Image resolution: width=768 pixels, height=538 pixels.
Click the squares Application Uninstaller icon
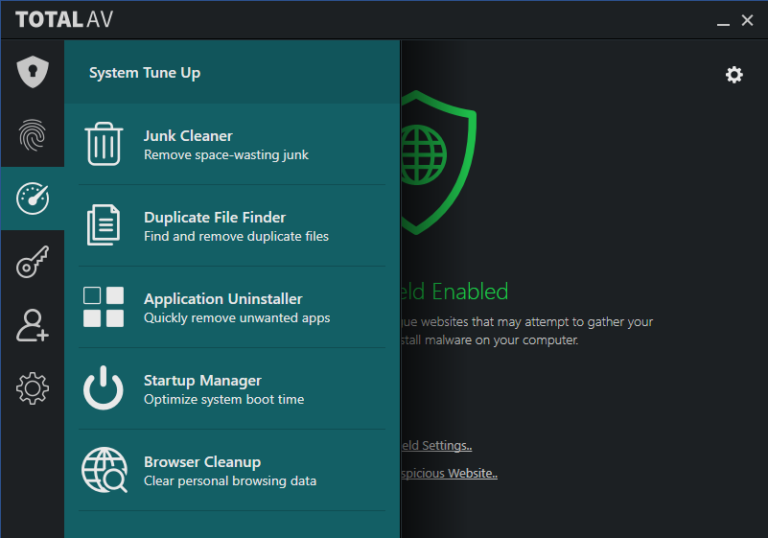[103, 307]
